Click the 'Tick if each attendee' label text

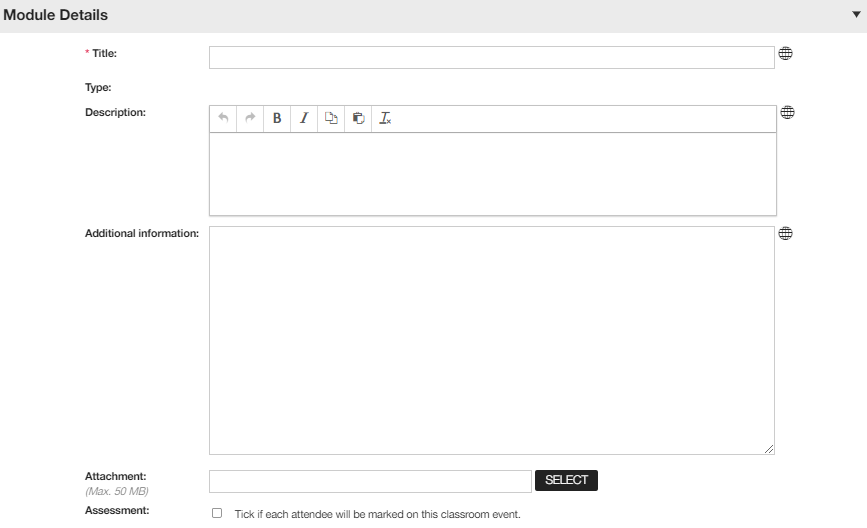point(378,514)
